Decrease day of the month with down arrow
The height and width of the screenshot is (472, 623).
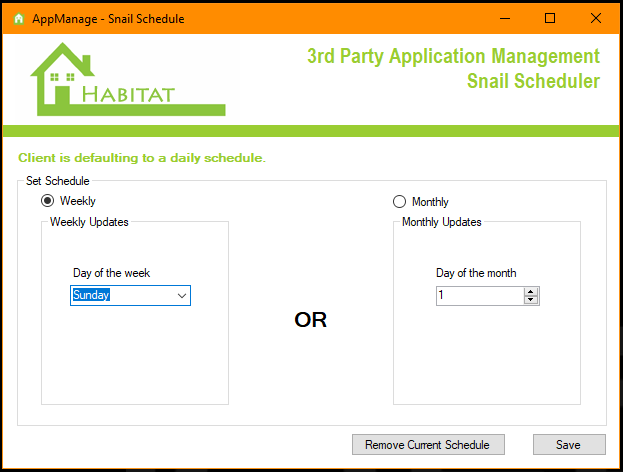pos(531,300)
